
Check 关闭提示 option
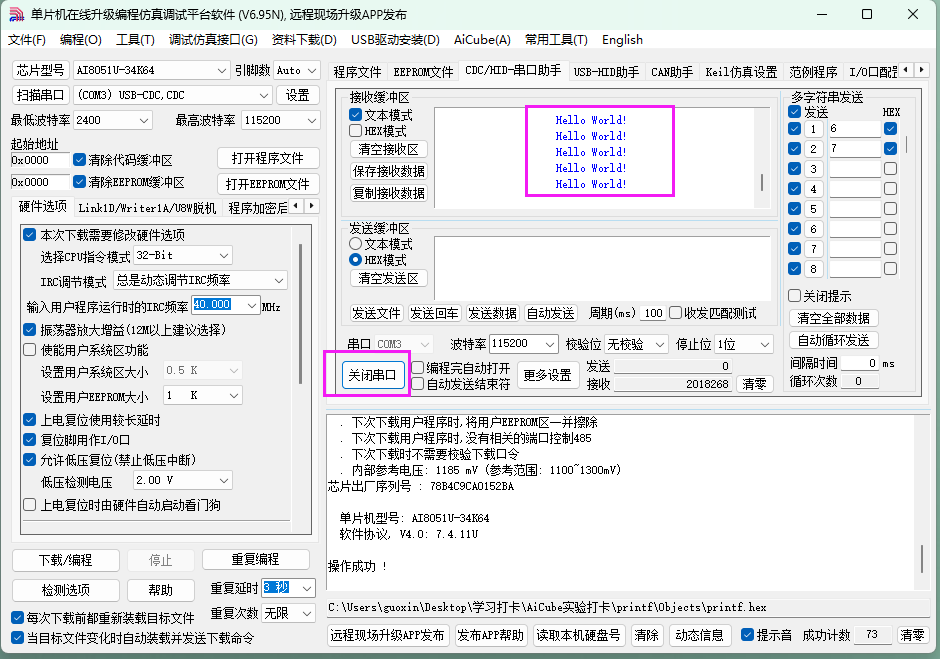click(x=794, y=296)
